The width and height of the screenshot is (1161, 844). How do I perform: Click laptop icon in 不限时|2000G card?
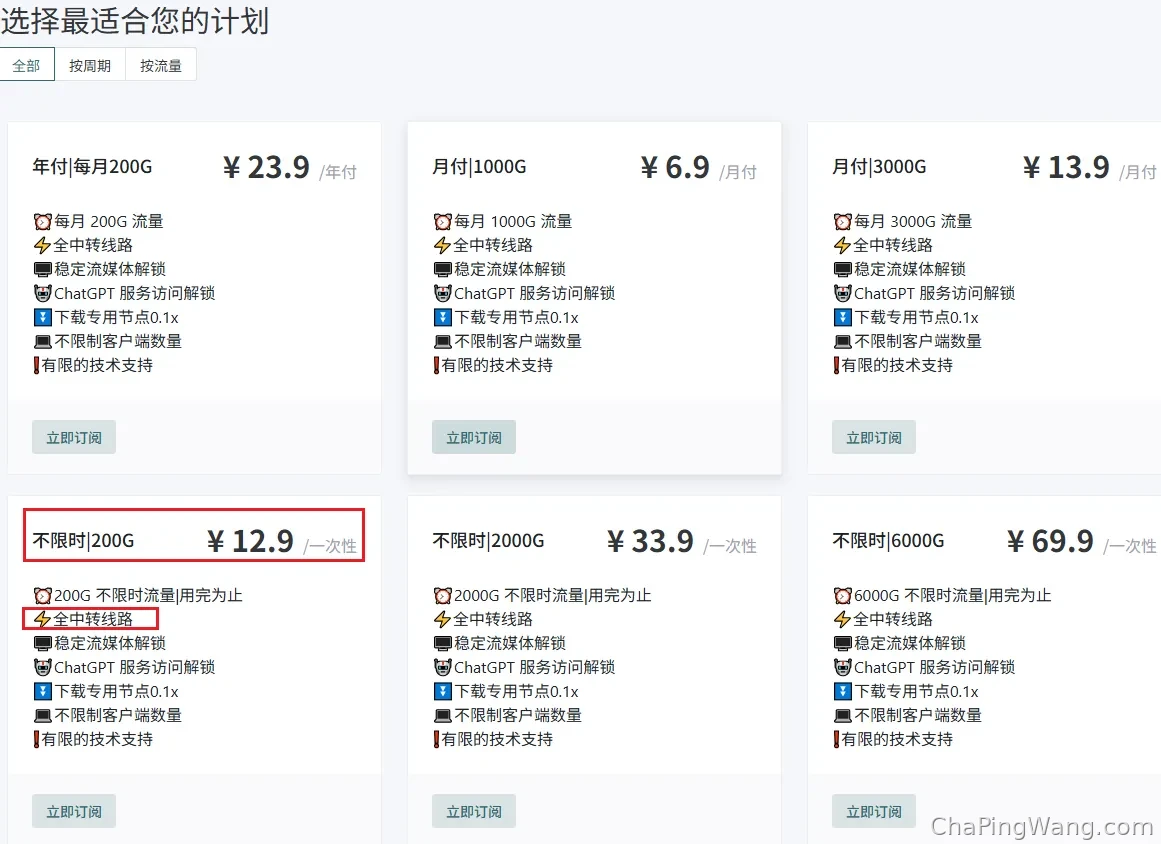(443, 716)
